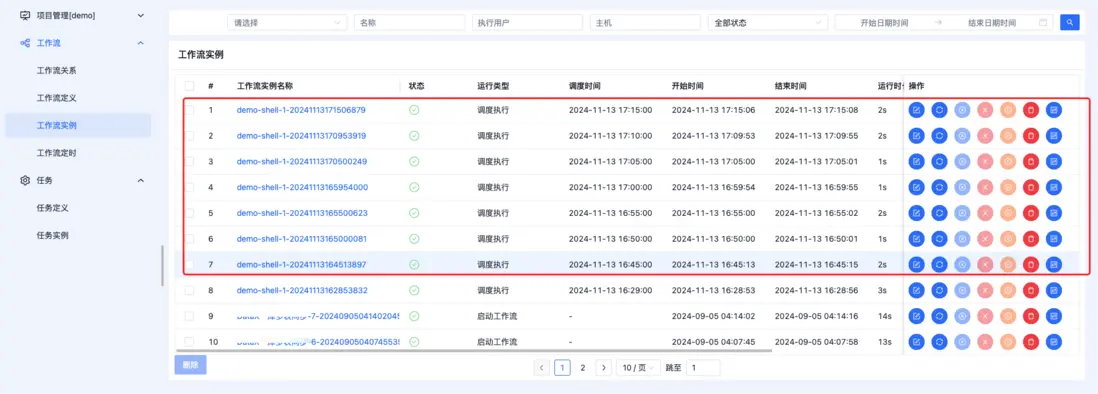Viewport: 1098px width, 394px height.
Task: Check the box for row 1 instance
Action: coord(189,110)
